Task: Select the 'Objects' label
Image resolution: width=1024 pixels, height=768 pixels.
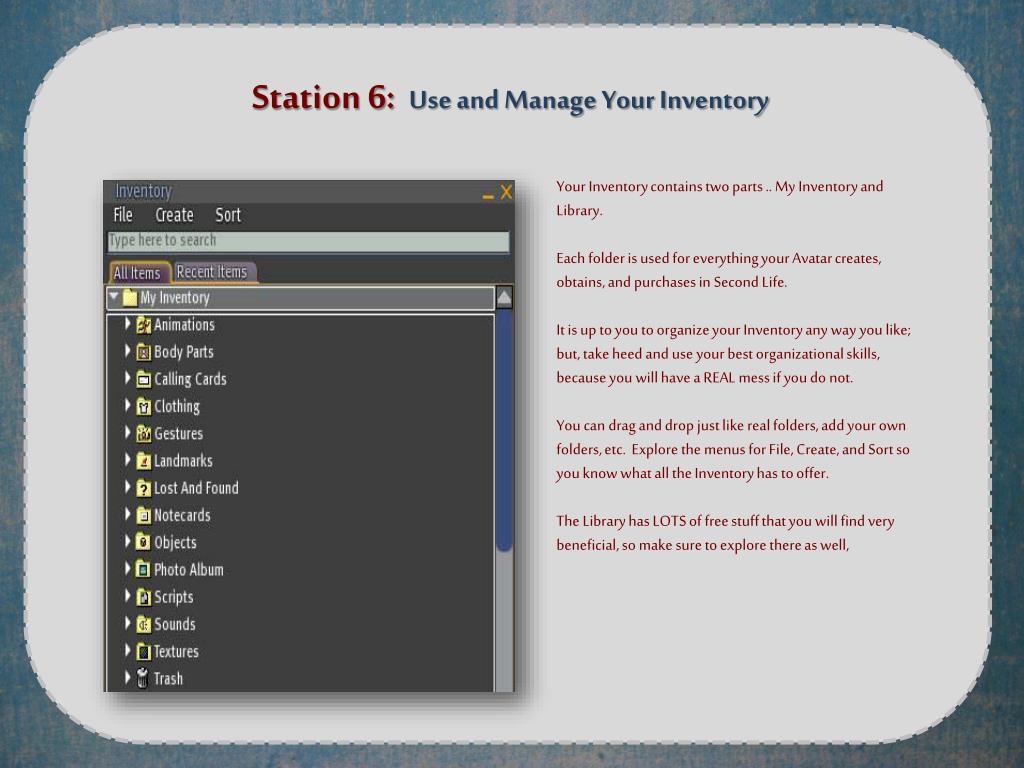Action: click(x=175, y=543)
